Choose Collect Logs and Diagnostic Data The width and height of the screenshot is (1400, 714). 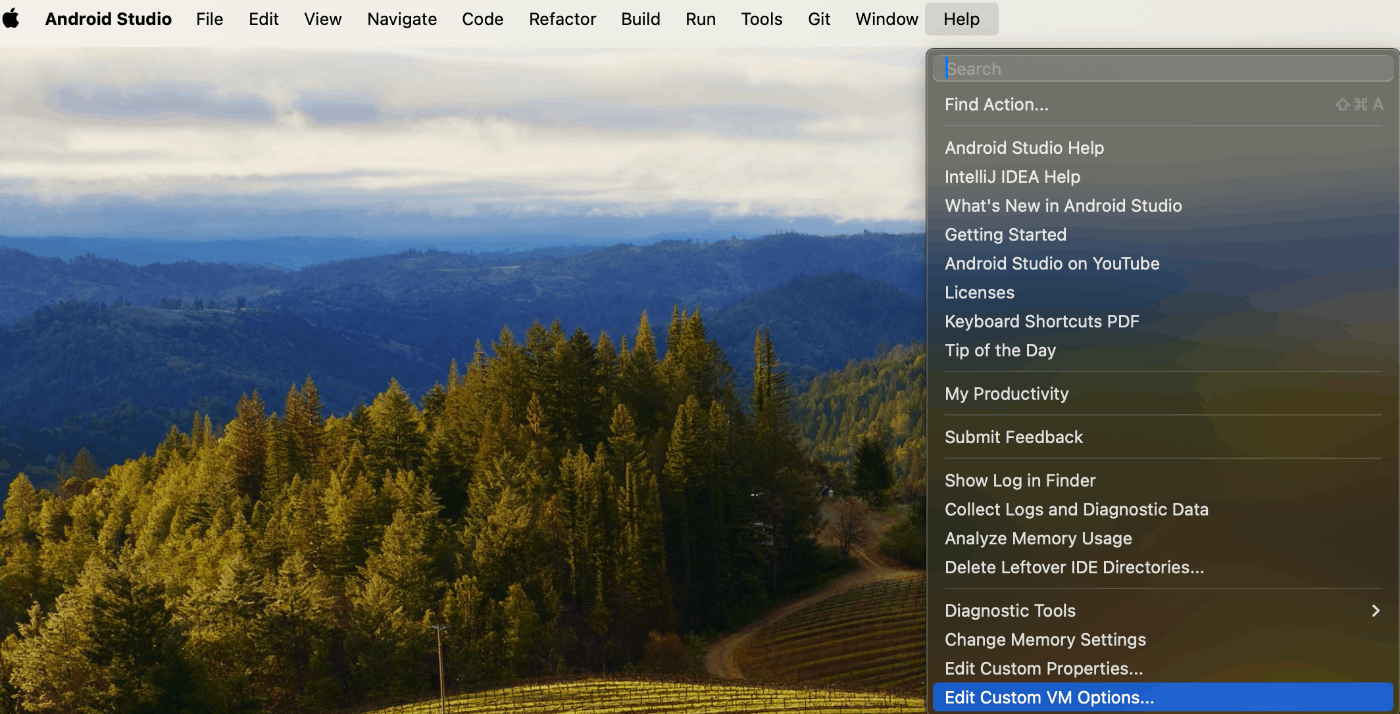click(1163, 509)
